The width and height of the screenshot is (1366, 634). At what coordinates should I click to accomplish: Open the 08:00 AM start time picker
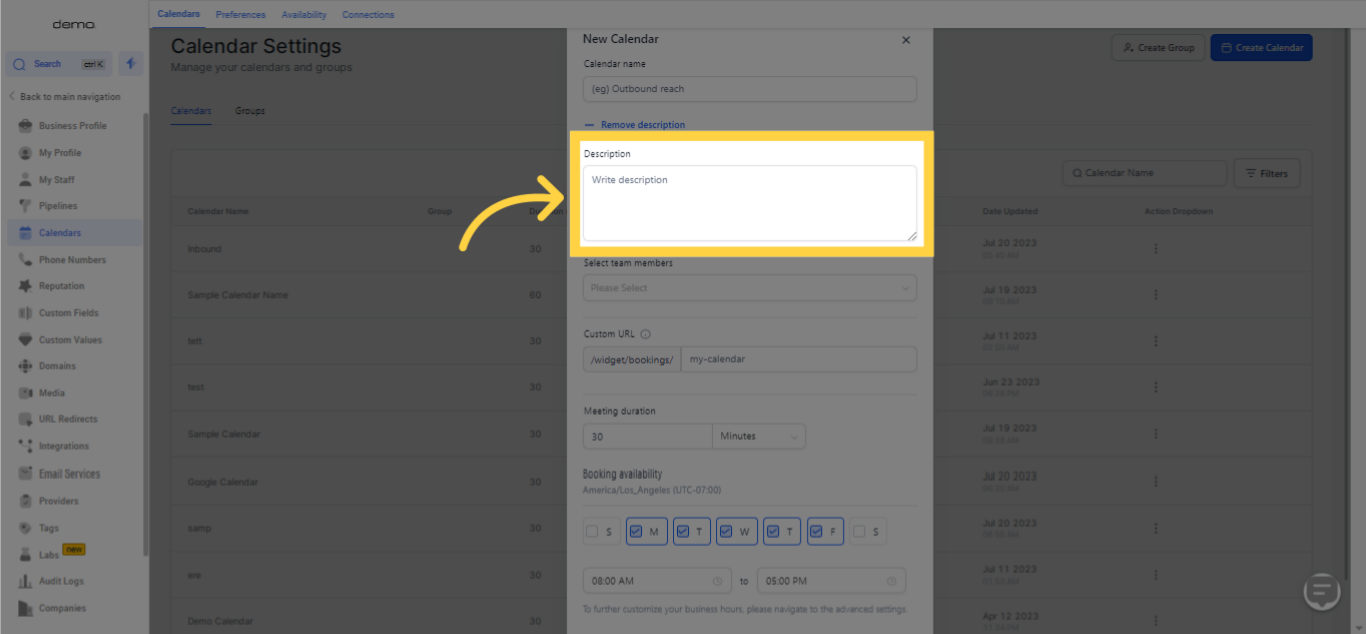(x=656, y=581)
